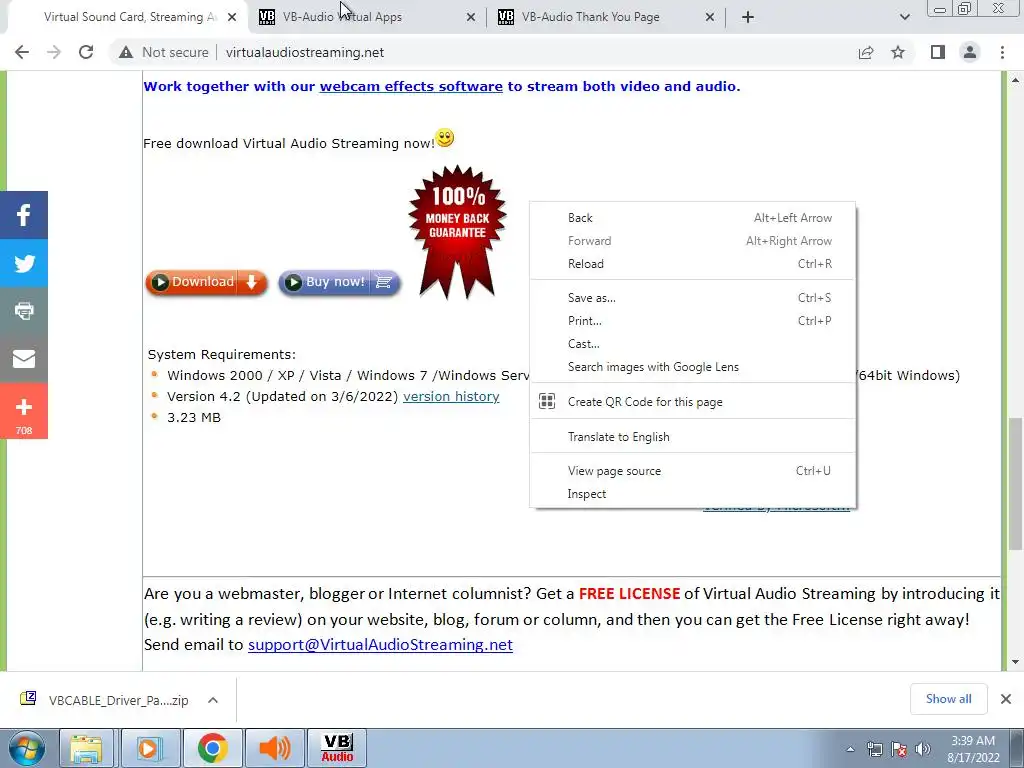This screenshot has width=1024, height=768.
Task: Click the network icon in system tray
Action: click(x=874, y=749)
